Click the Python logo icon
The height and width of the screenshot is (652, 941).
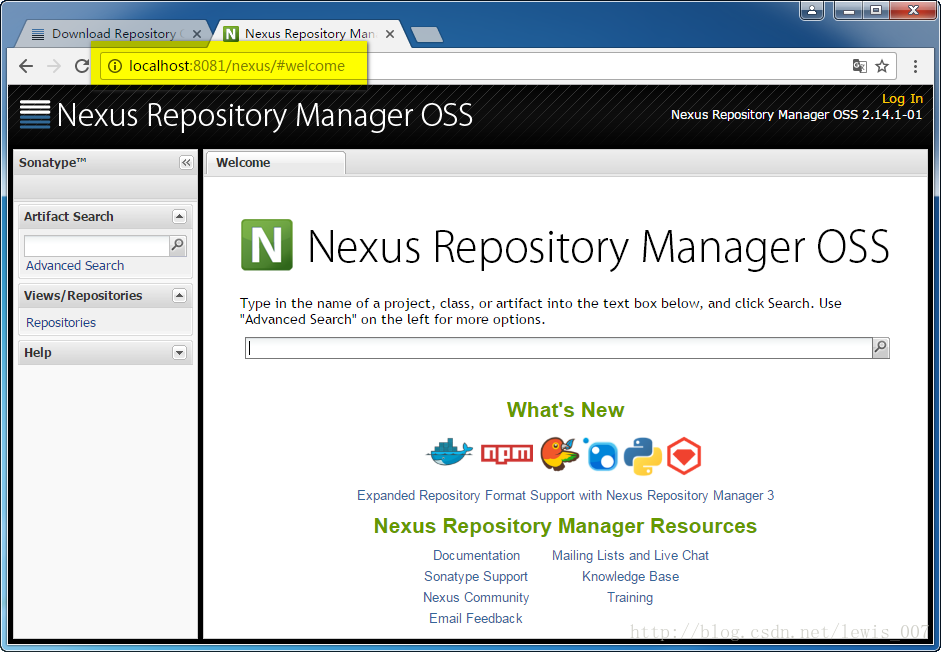643,456
